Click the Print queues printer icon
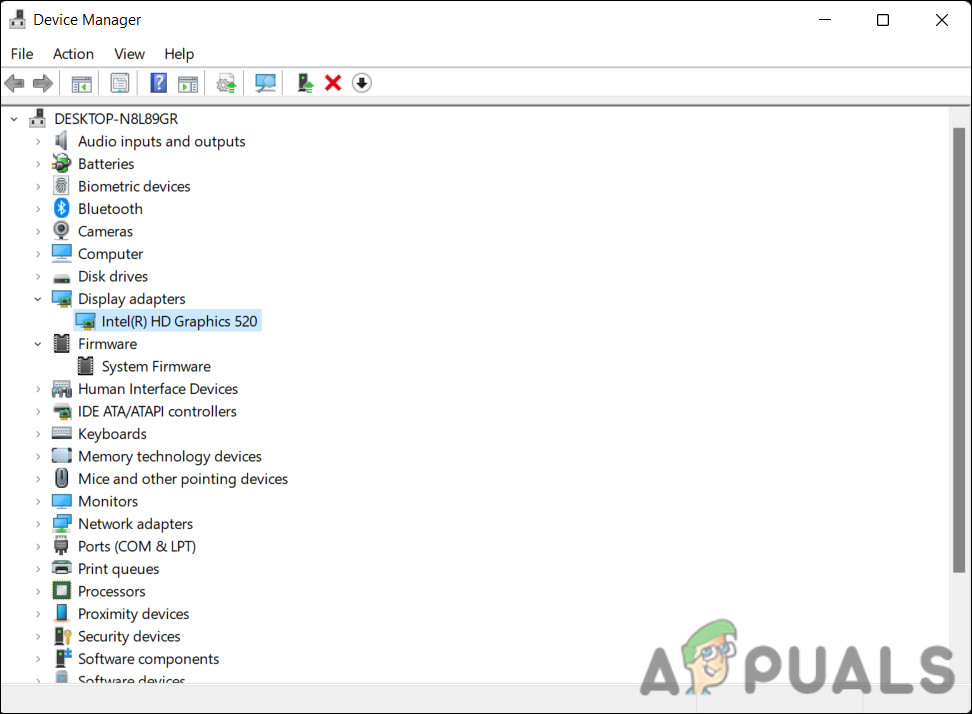Viewport: 972px width, 714px height. point(61,568)
